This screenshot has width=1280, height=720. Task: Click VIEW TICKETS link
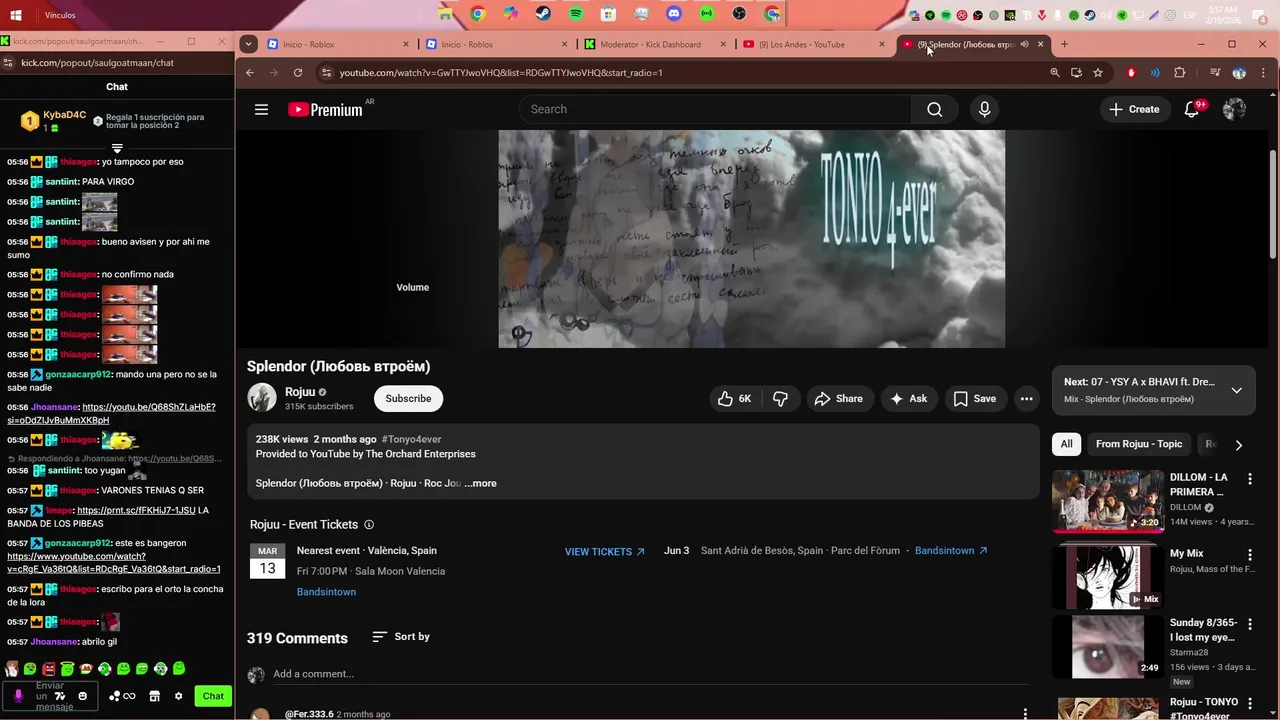point(604,552)
